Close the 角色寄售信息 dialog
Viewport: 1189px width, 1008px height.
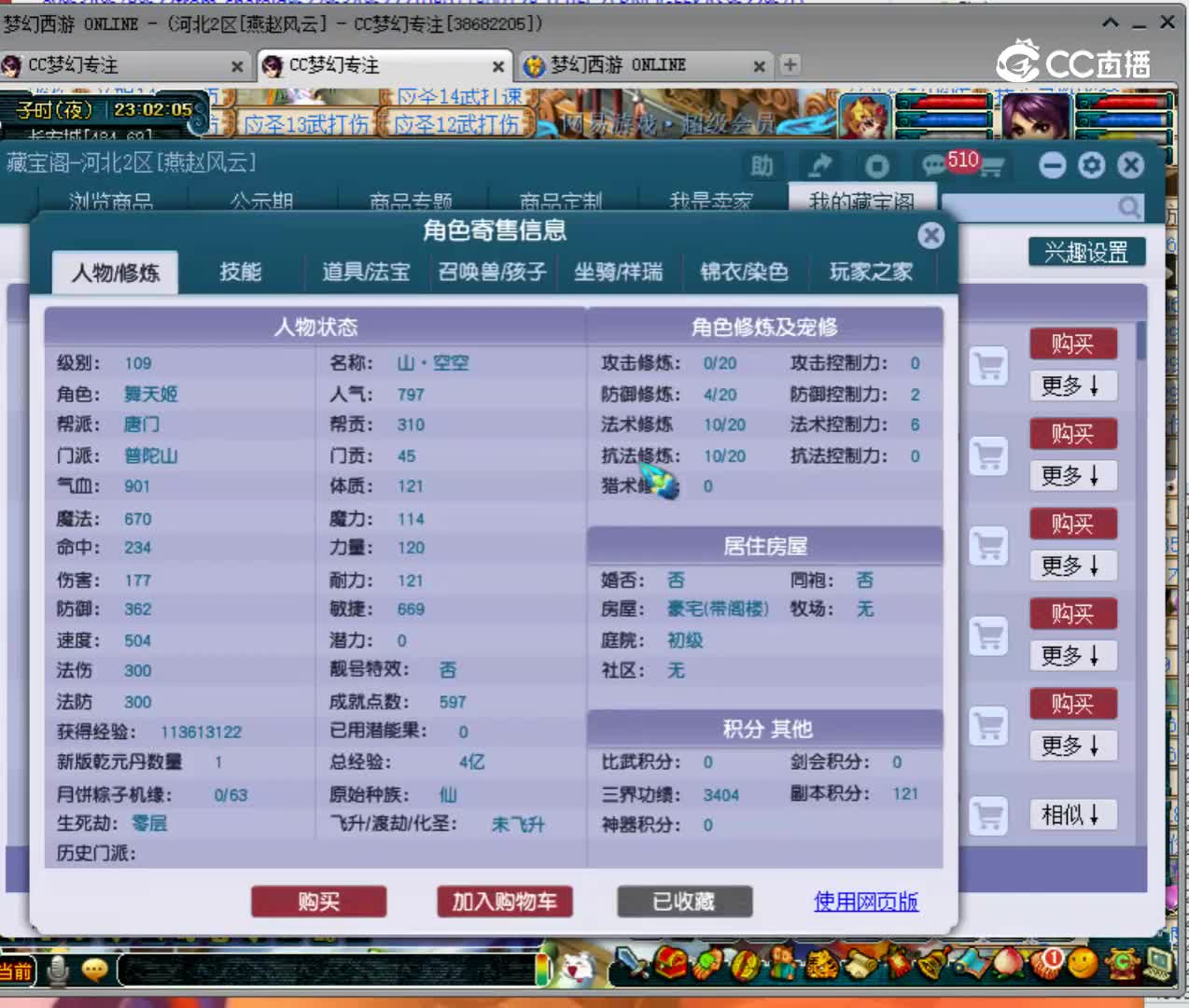(930, 235)
